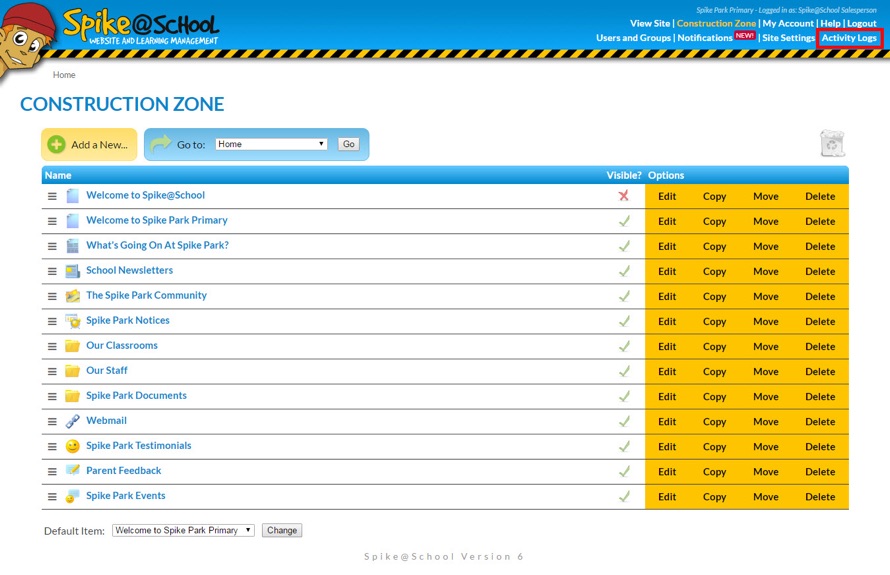Click drag handle for Webmail row

click(x=52, y=422)
